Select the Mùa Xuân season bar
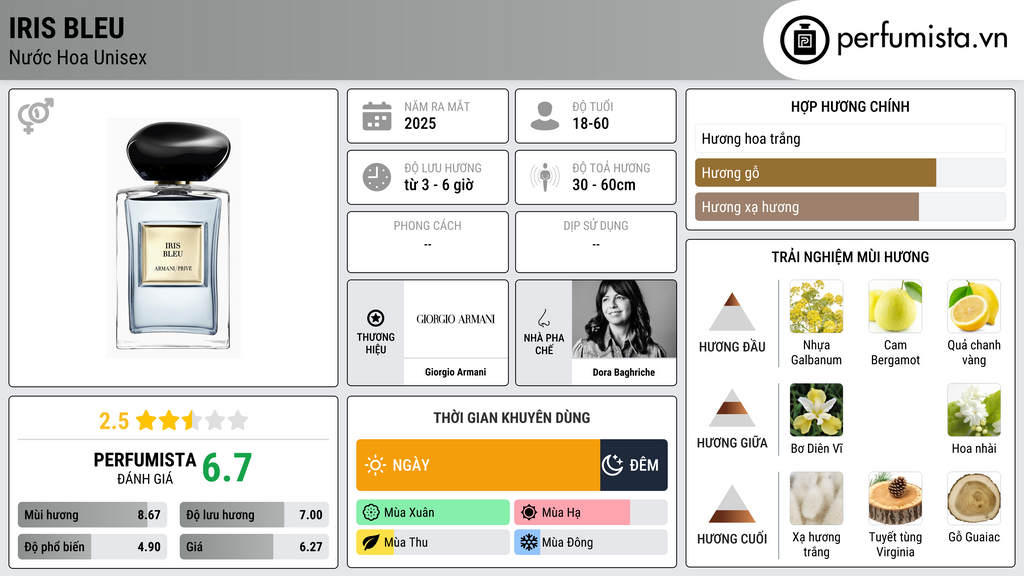The width and height of the screenshot is (1024, 576). point(433,513)
